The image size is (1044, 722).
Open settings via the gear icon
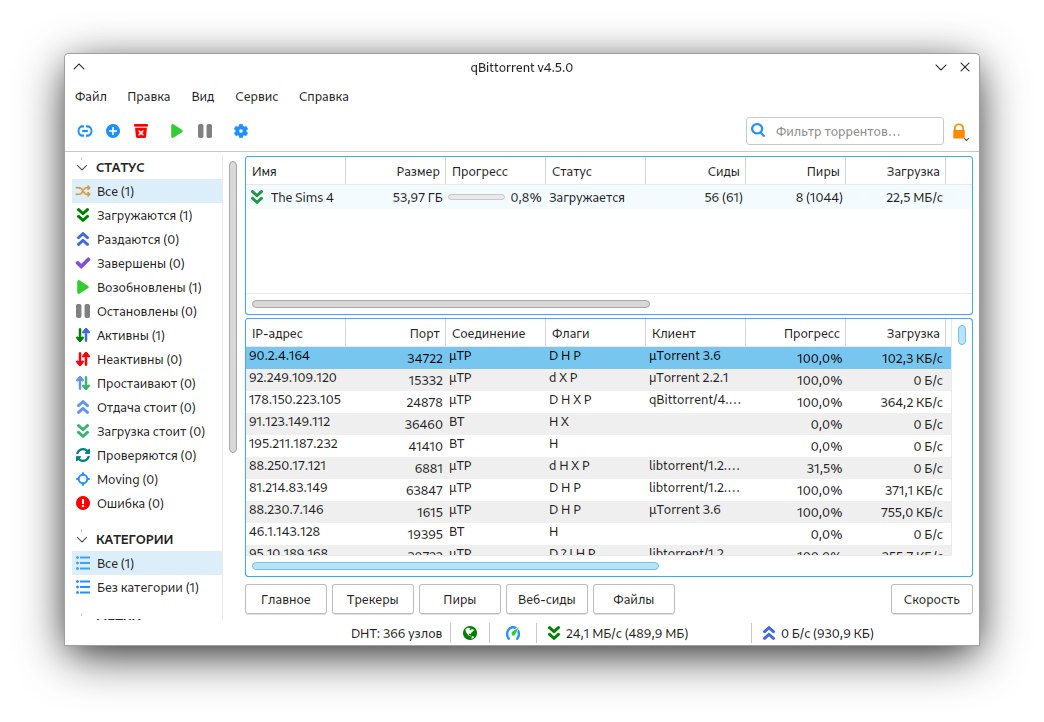tap(240, 131)
